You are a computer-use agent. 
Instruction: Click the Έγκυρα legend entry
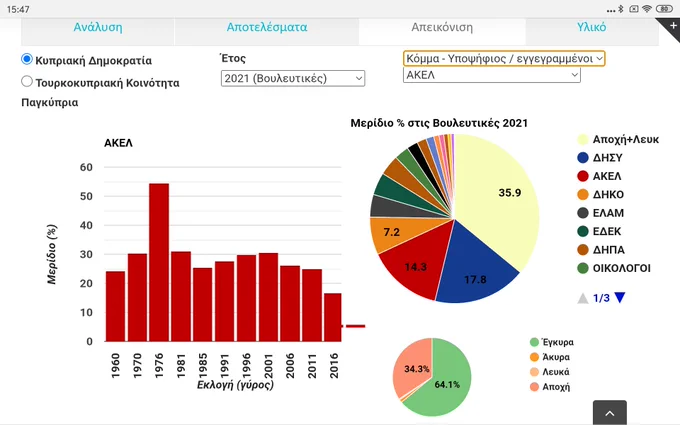pos(552,342)
